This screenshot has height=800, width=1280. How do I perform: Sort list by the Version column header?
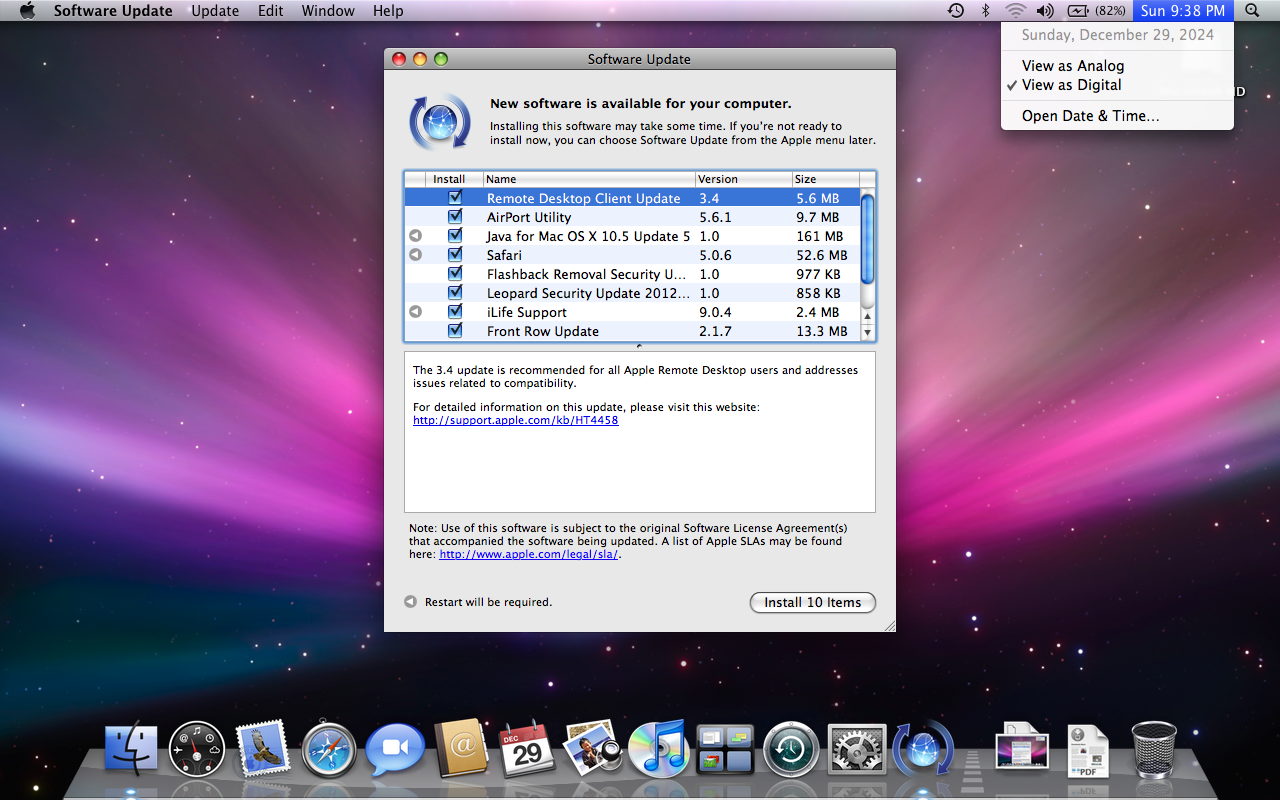coord(743,179)
